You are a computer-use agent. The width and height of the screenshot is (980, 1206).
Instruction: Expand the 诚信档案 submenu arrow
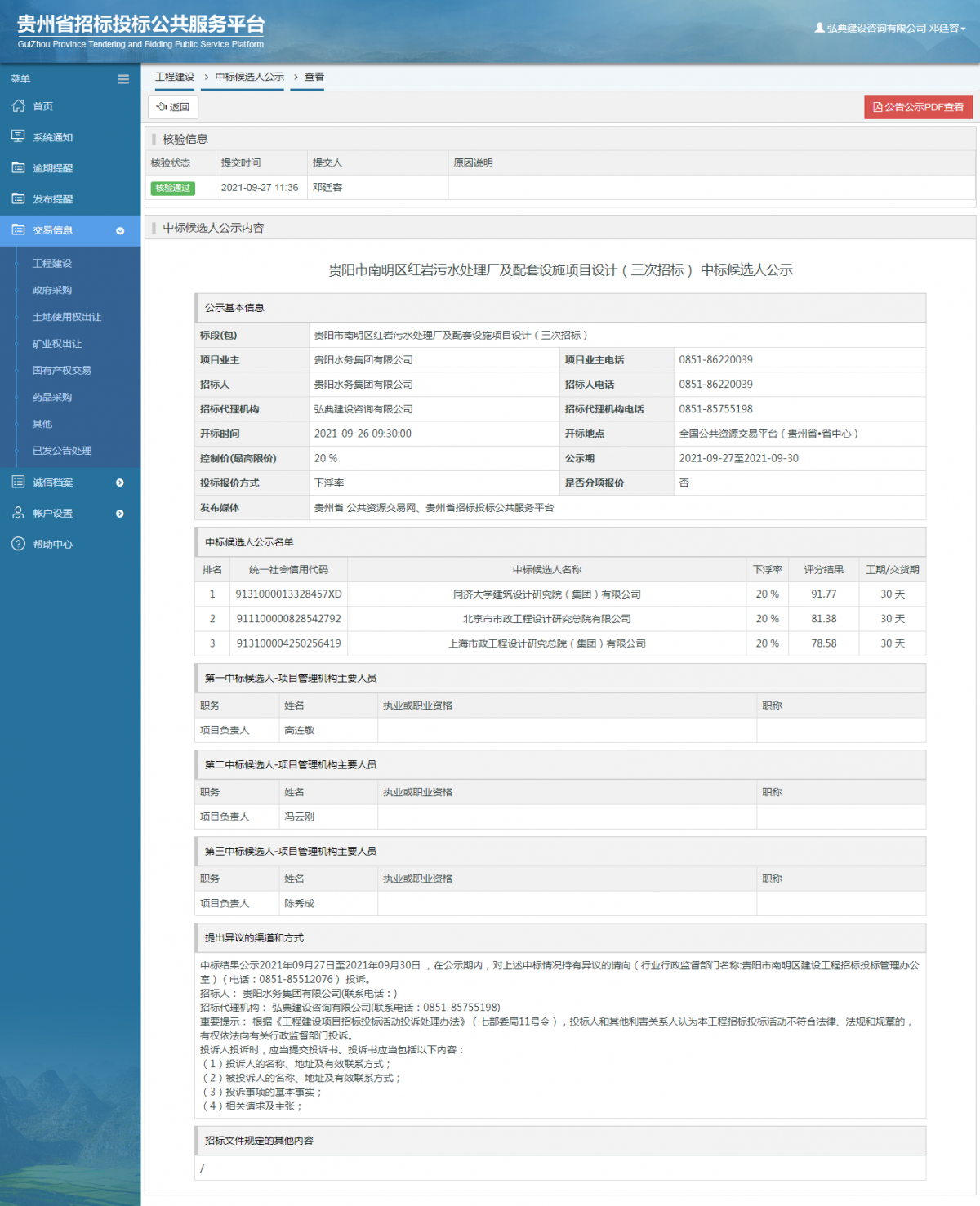[120, 483]
